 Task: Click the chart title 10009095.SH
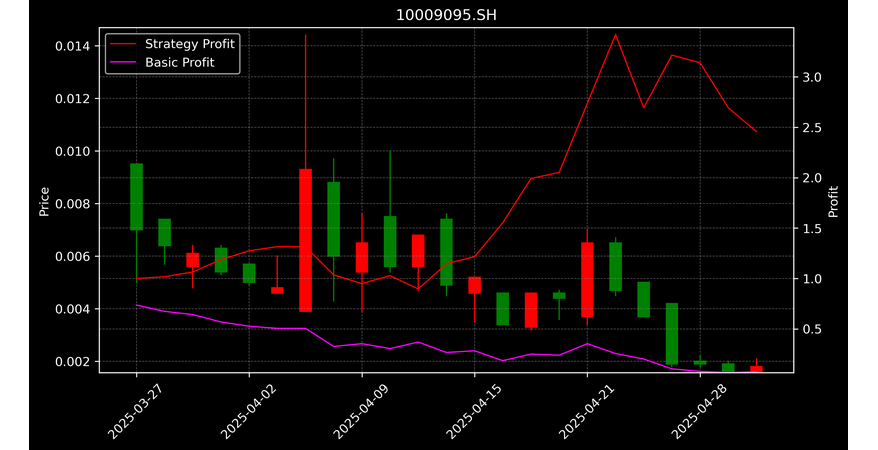446,15
